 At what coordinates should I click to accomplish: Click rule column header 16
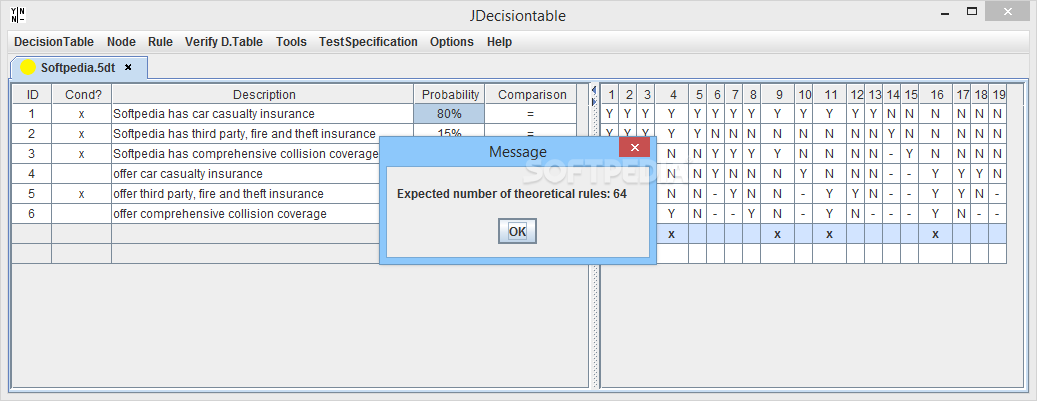[936, 95]
